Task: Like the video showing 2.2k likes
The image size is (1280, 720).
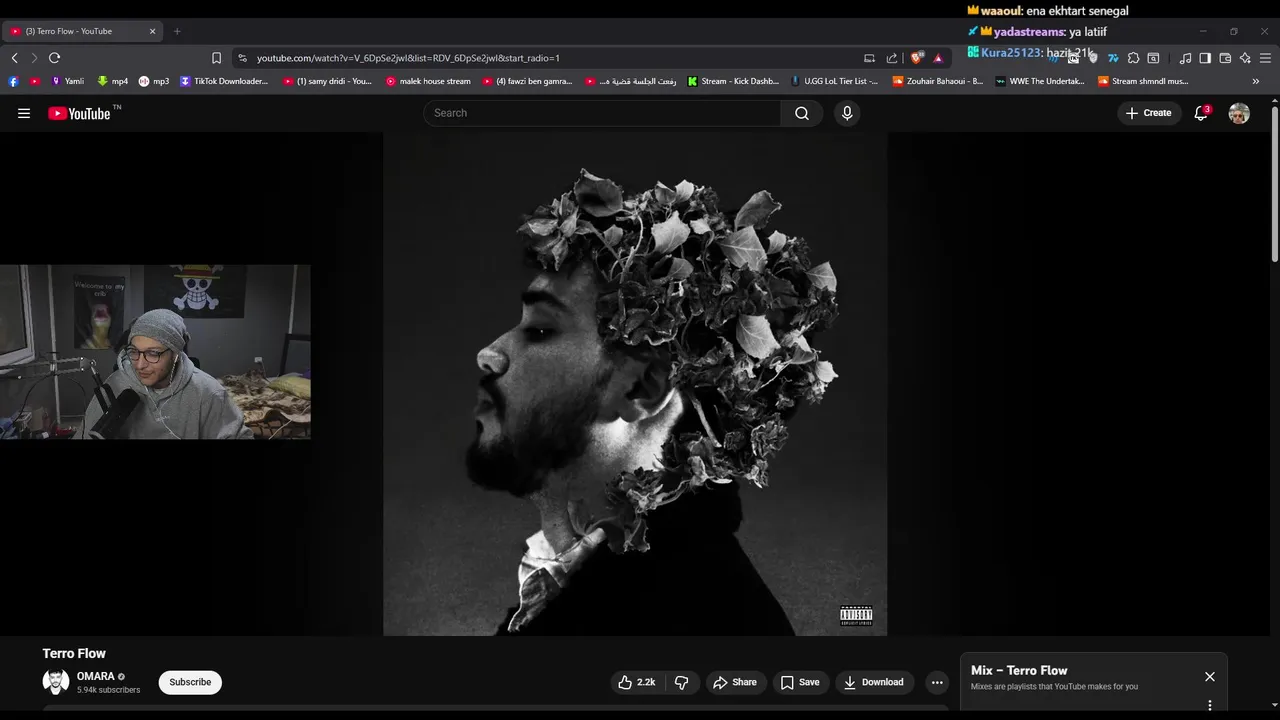Action: (x=636, y=682)
